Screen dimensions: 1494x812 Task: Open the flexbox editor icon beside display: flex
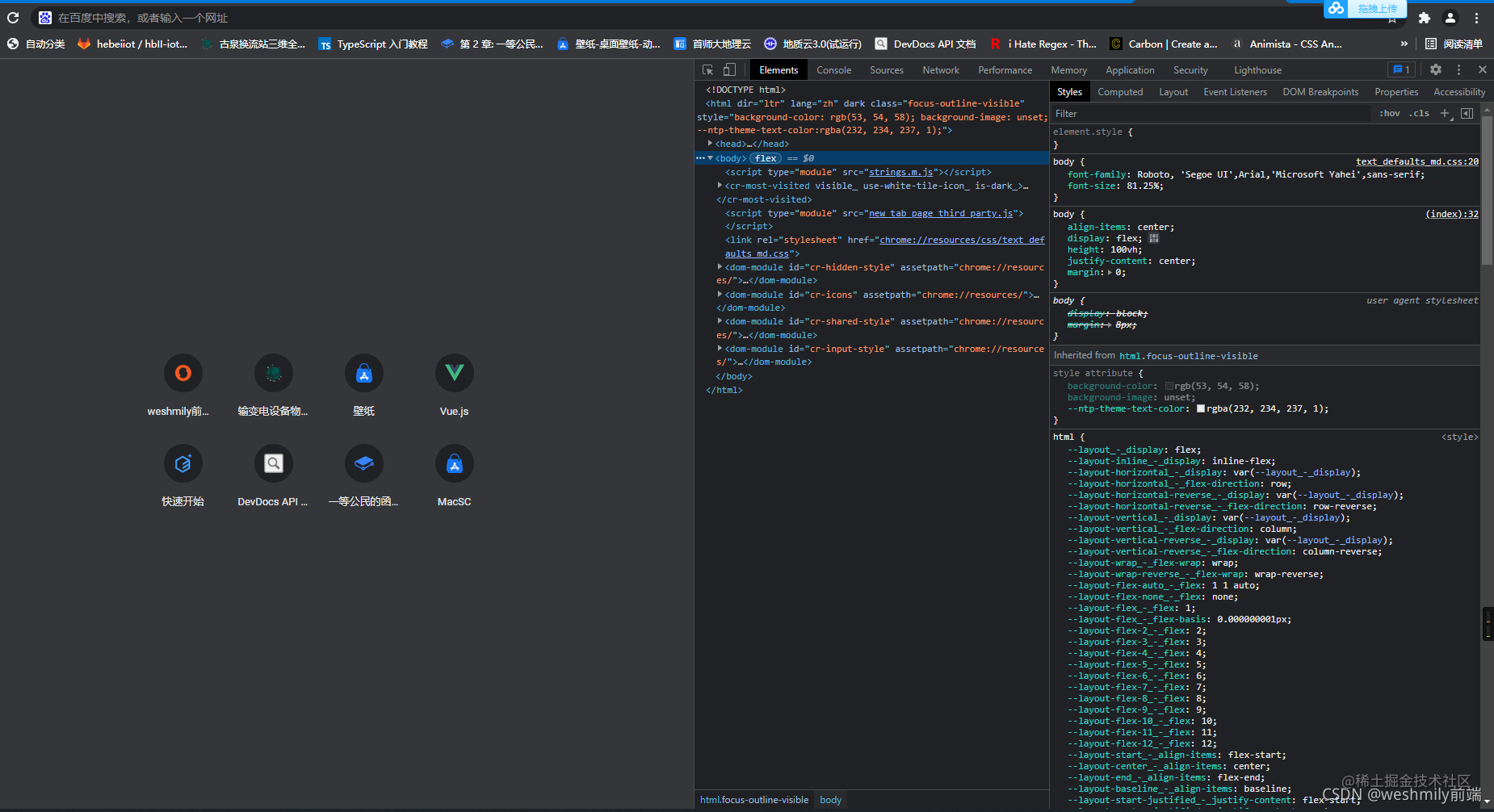(1154, 239)
